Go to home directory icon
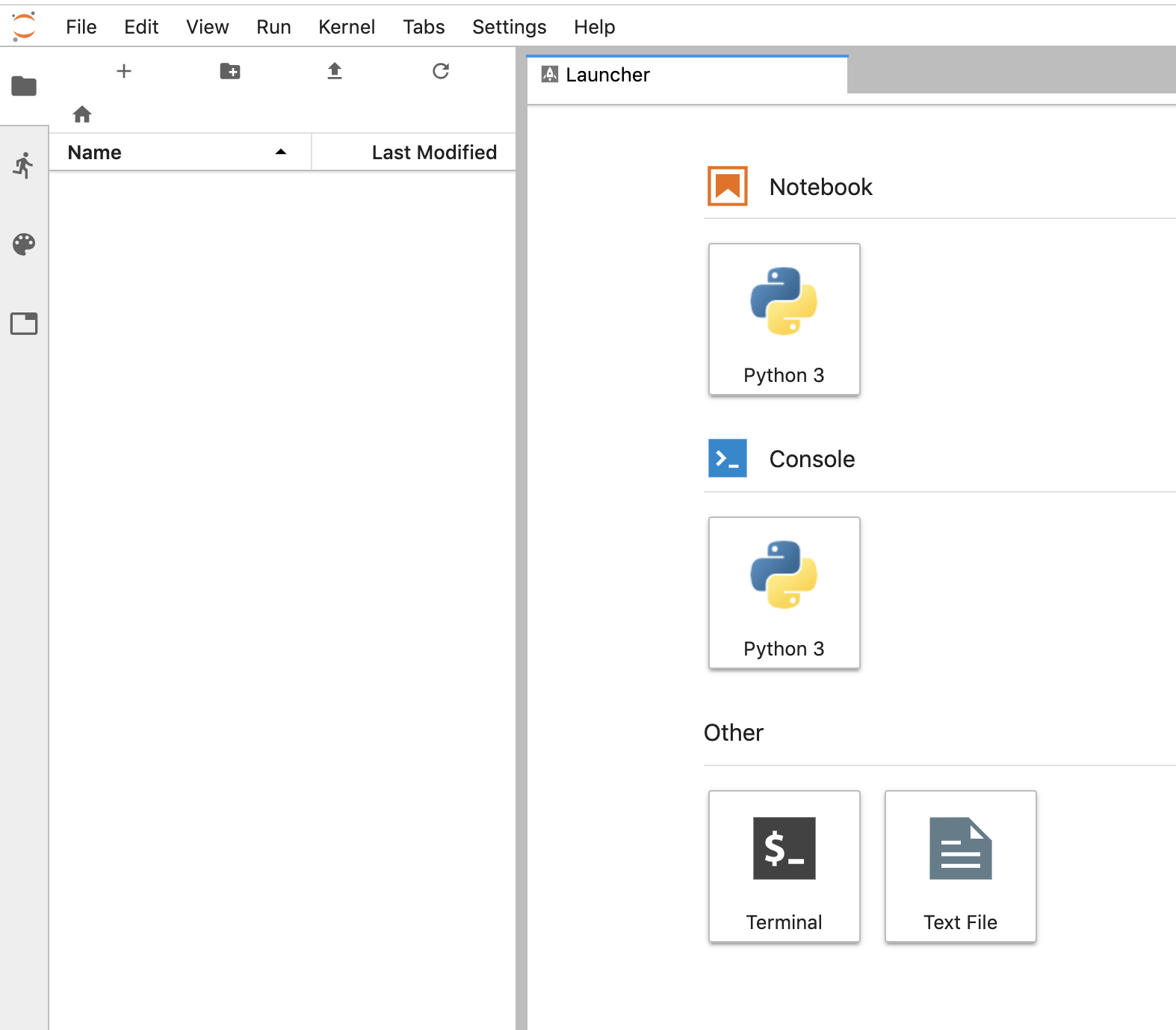Screen dimensions: 1176x1030 coord(82,114)
